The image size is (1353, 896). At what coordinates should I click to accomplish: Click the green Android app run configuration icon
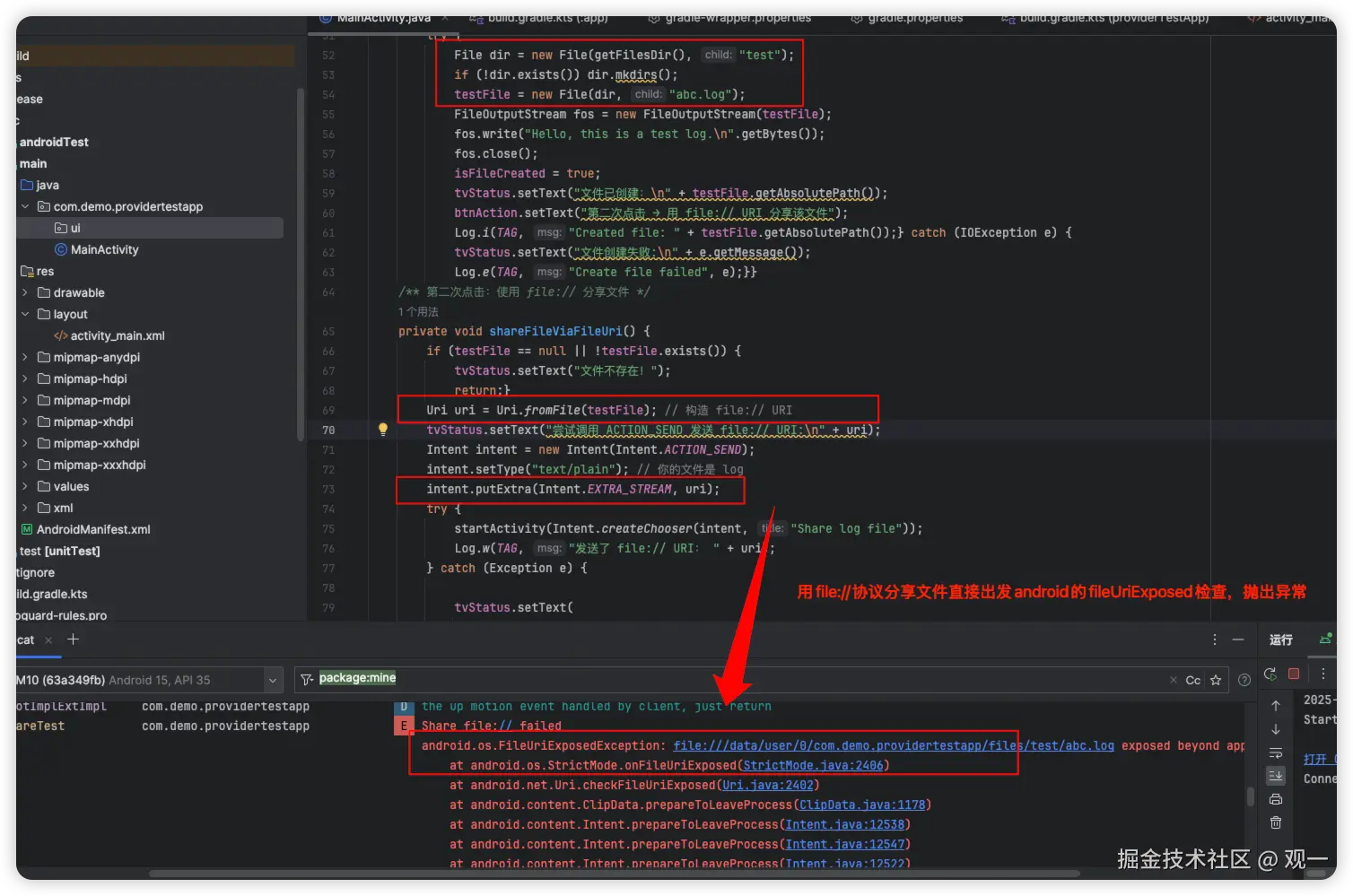click(1325, 639)
